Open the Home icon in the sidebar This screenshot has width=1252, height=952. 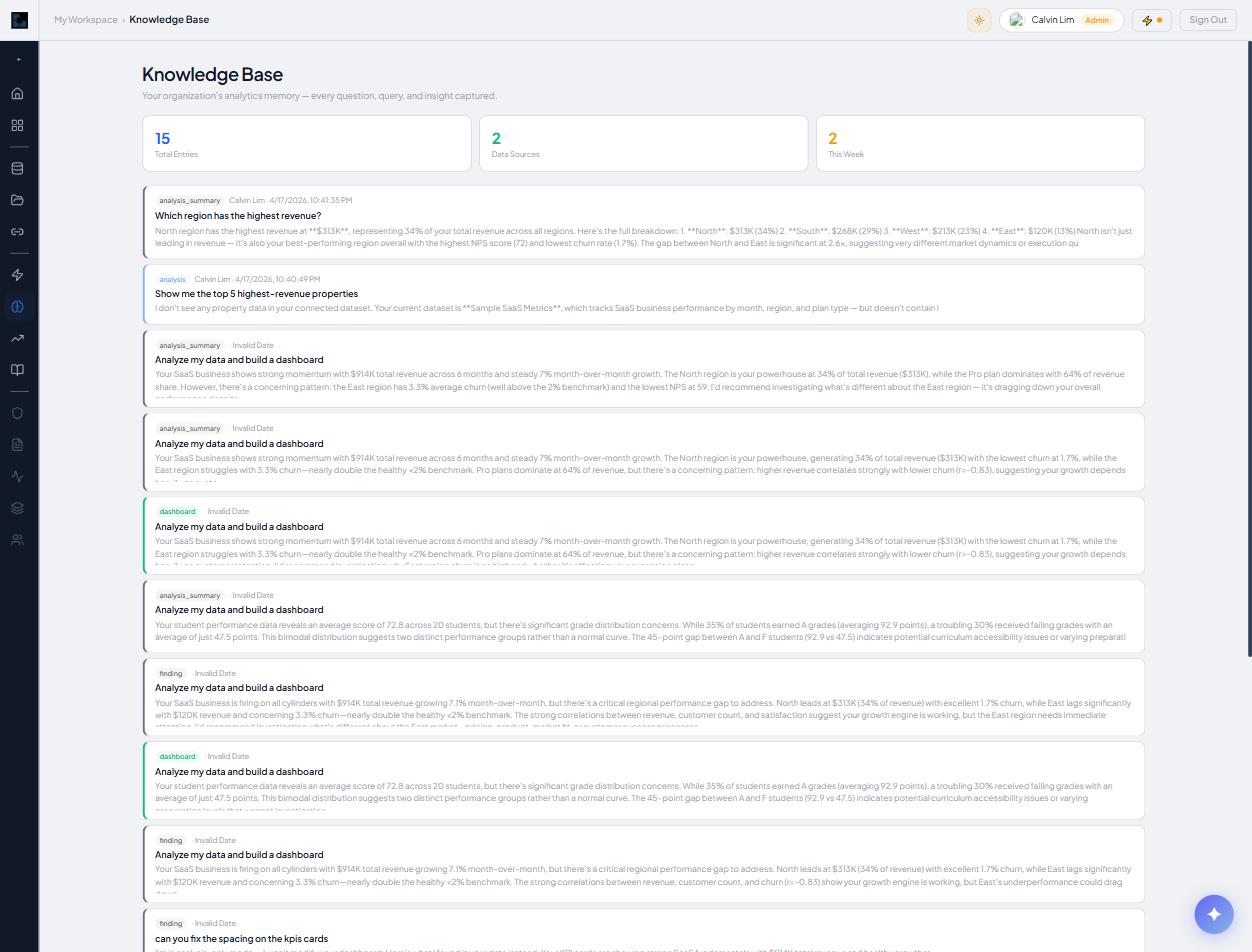click(x=17, y=94)
